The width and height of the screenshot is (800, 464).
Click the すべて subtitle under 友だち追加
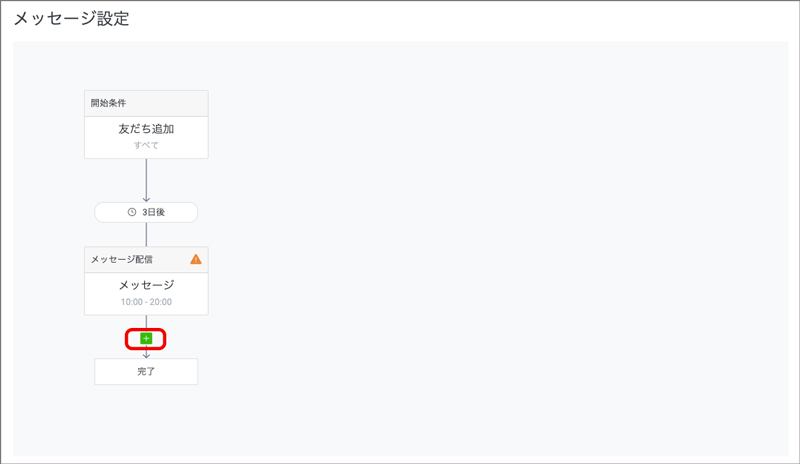tap(146, 145)
